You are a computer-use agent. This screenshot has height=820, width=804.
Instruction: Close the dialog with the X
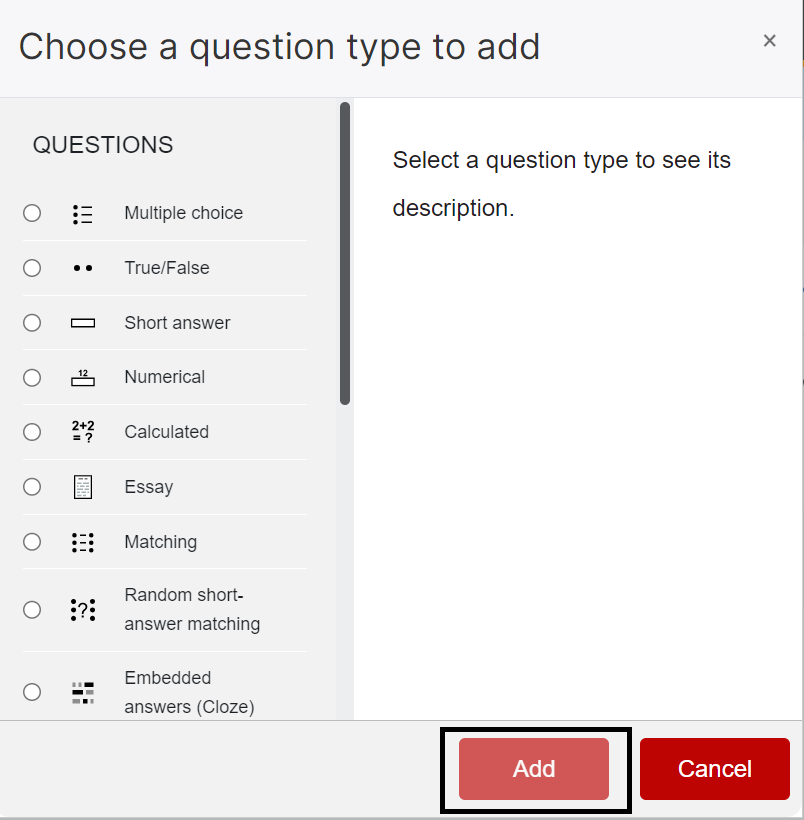[x=769, y=41]
